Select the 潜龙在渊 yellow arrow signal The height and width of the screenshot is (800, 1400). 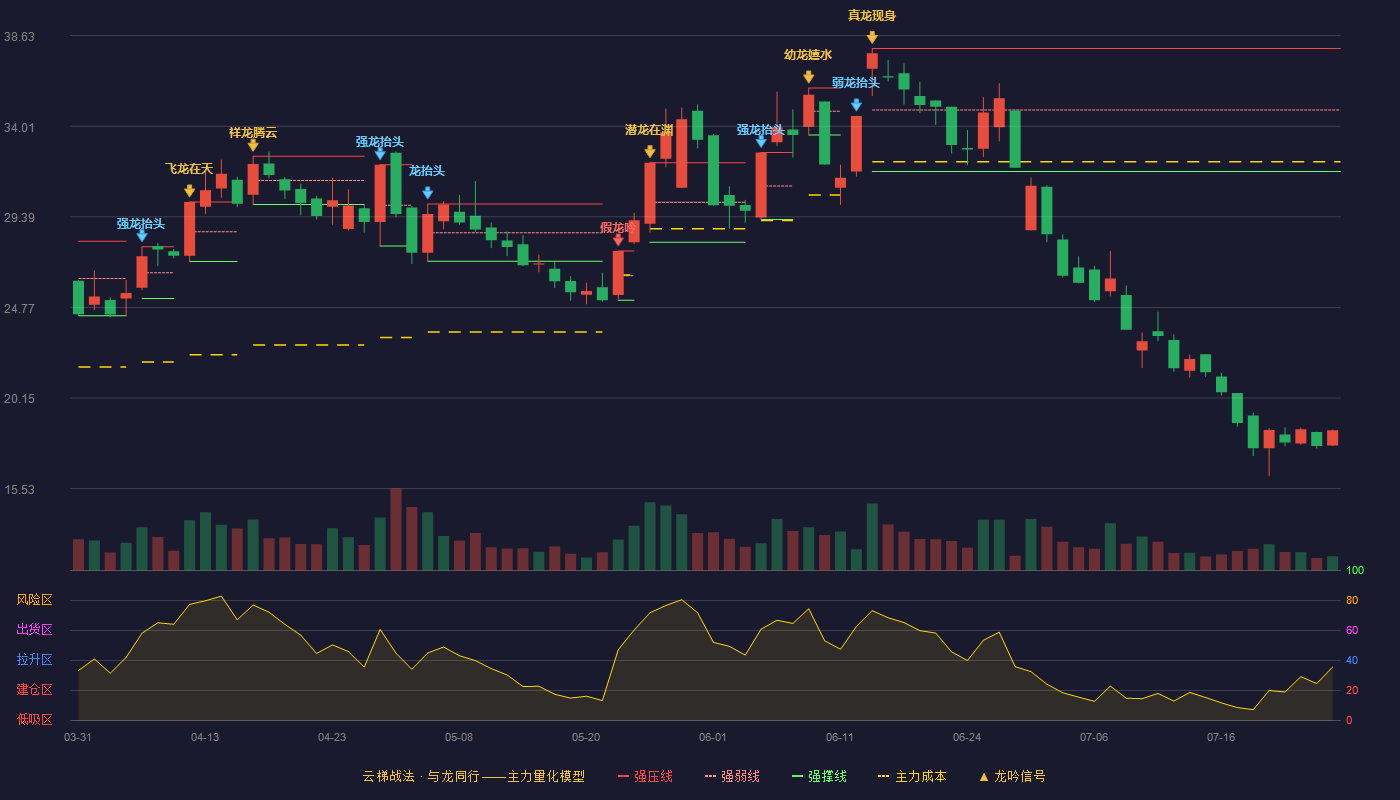650,152
